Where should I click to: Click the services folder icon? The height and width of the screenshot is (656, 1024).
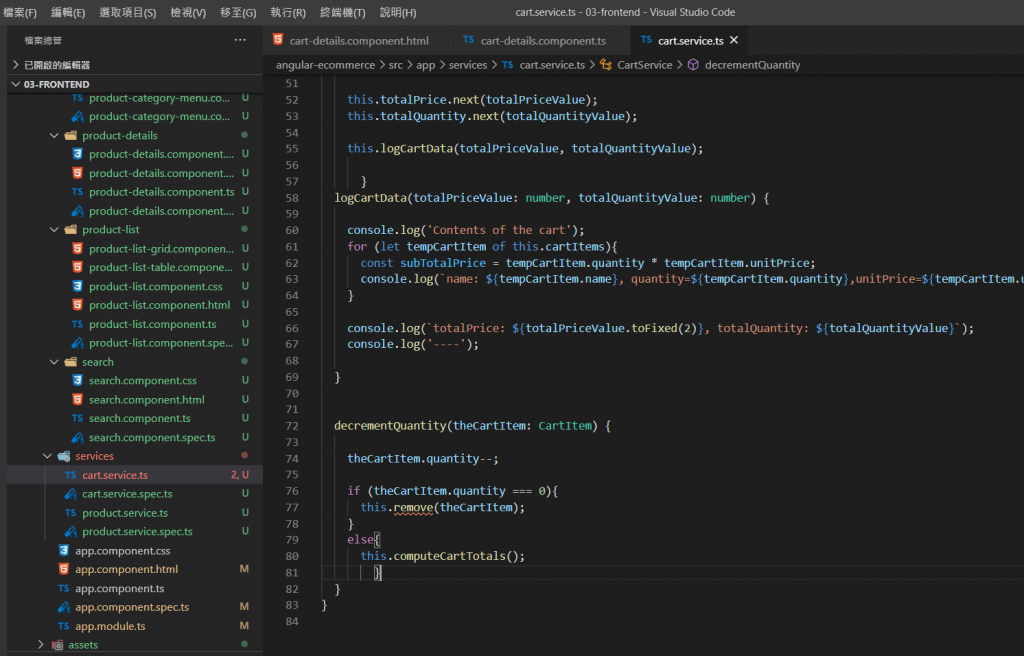tap(64, 456)
